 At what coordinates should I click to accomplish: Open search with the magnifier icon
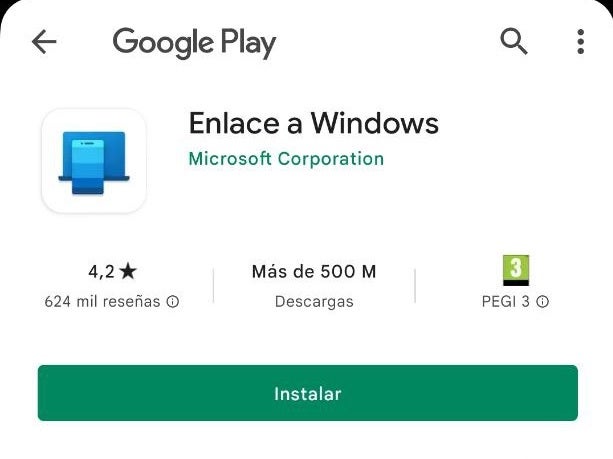coord(514,41)
